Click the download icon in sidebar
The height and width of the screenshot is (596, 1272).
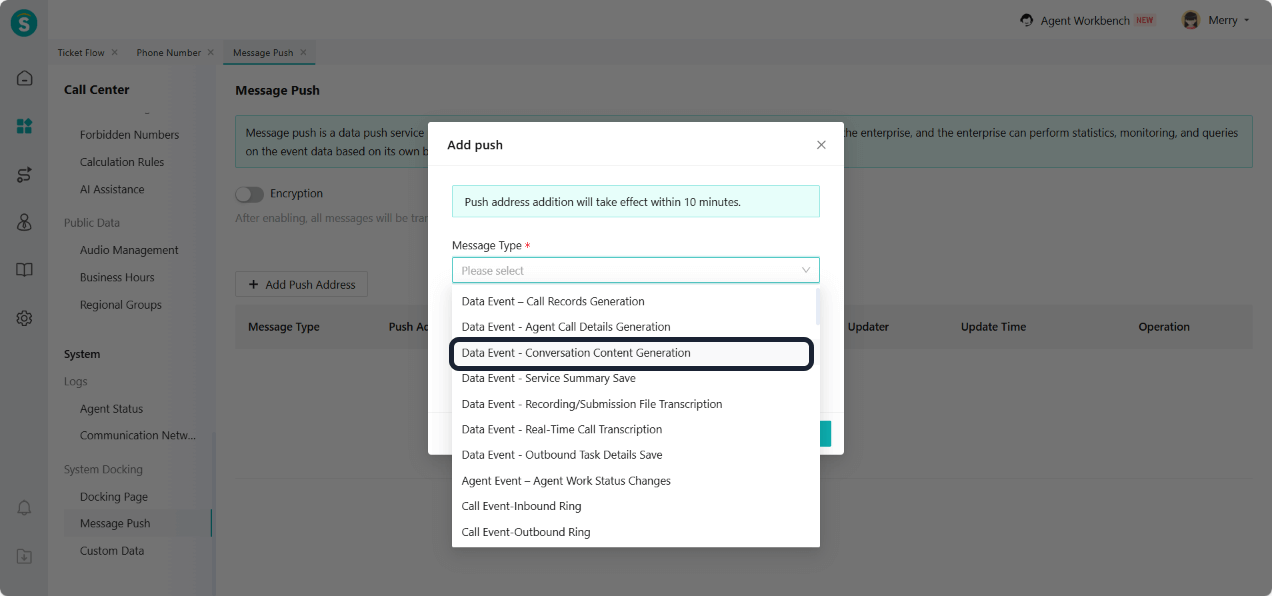[x=24, y=556]
